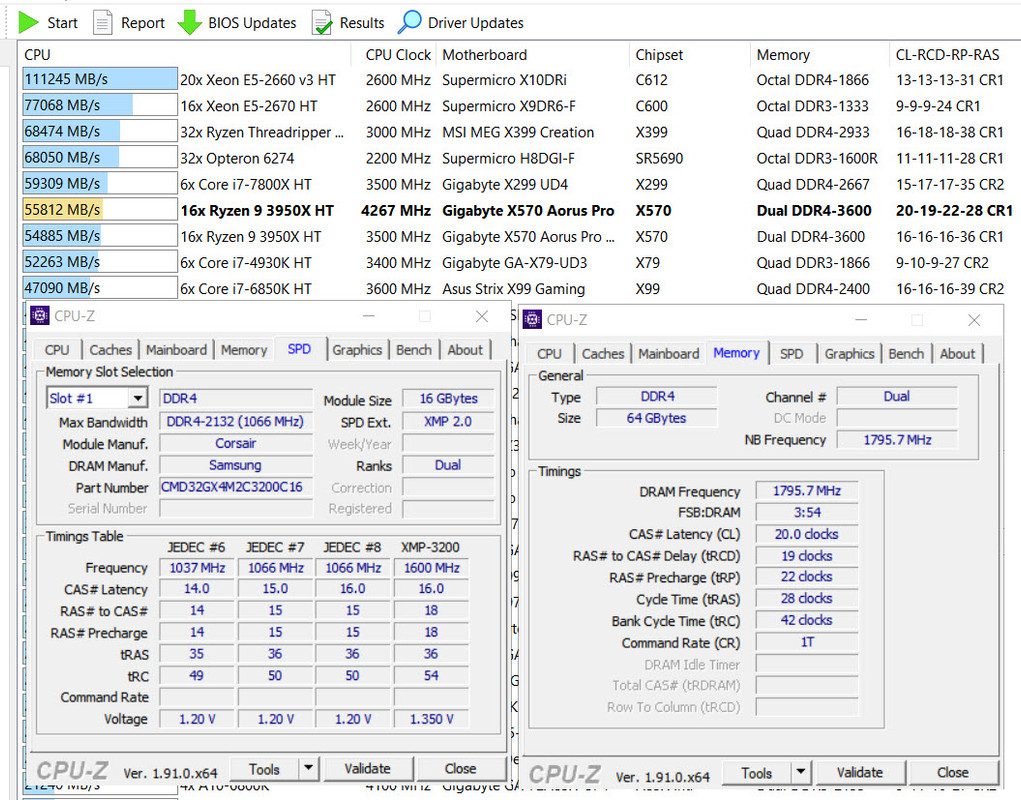Select the Memory tab in the right CPU-Z window
Screen dimensions: 1021x800
736,353
